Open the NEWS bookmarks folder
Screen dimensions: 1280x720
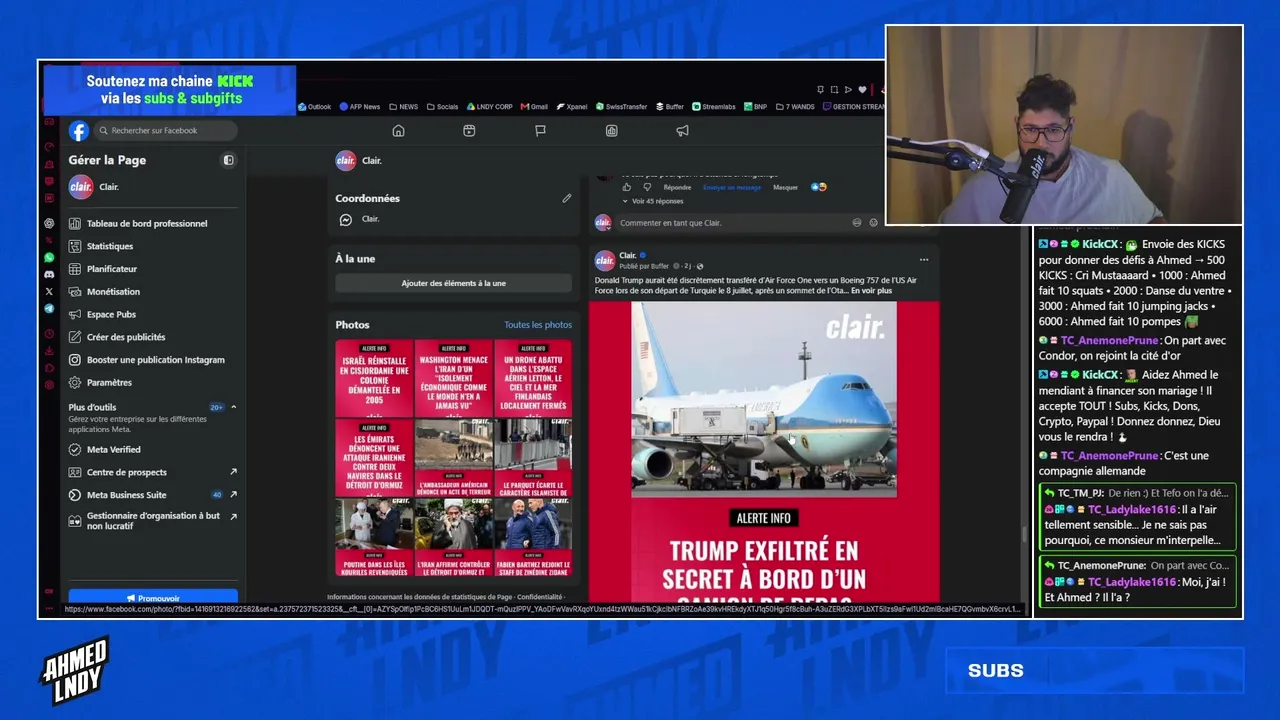point(403,107)
